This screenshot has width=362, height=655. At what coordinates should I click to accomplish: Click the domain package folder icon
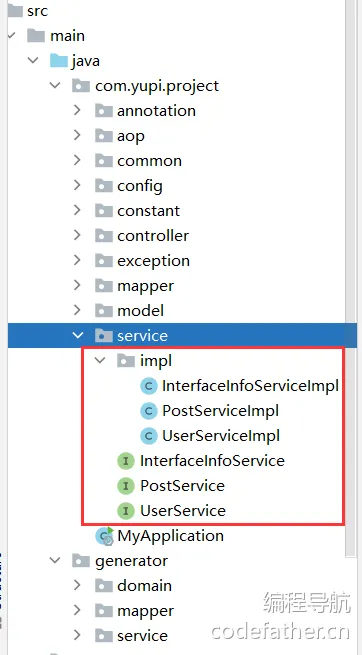104,586
